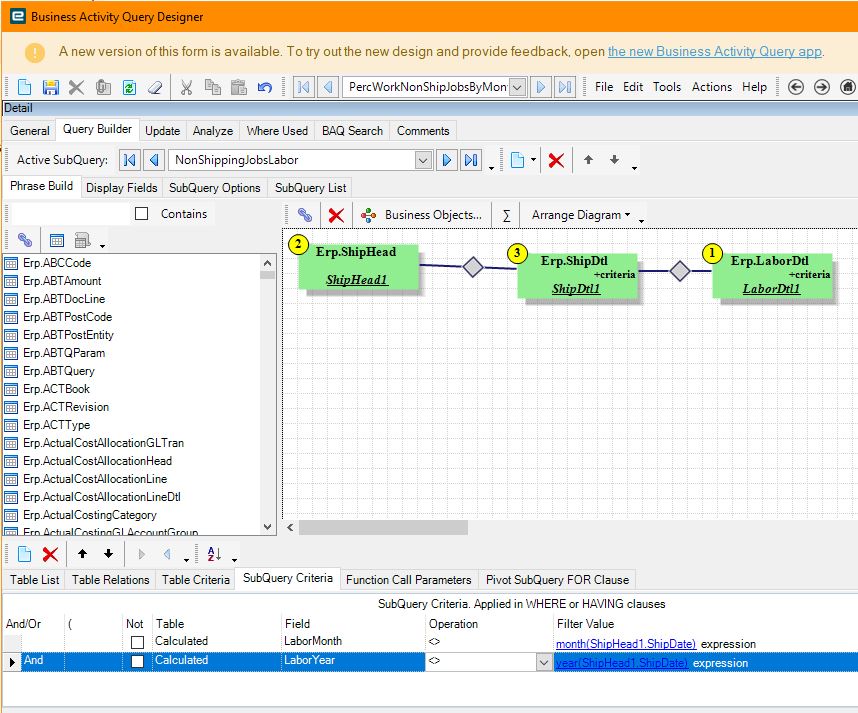The image size is (858, 713).
Task: Open the NonShippingJobsLabor subquery dropdown
Action: 422,160
